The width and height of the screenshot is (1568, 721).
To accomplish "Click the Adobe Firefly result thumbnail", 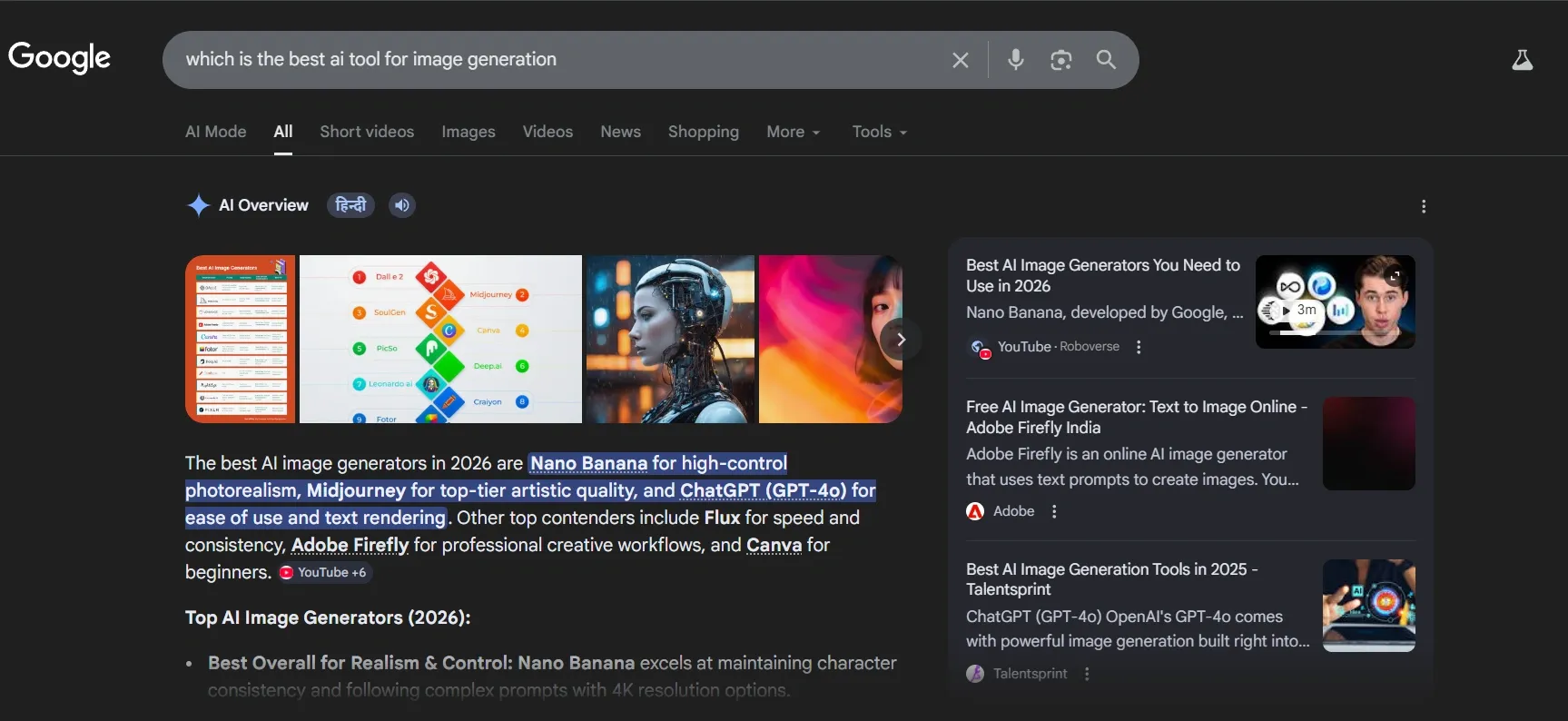I will click(x=1369, y=443).
